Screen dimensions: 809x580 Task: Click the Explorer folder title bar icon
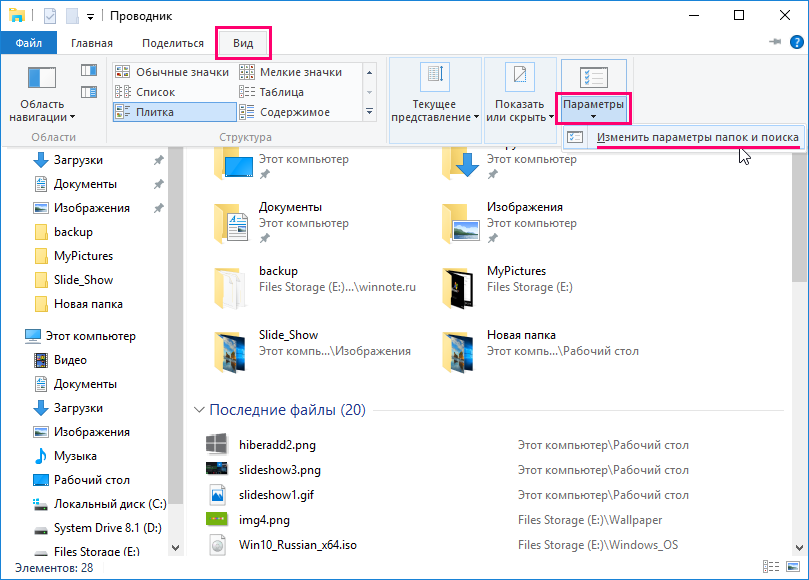17,15
